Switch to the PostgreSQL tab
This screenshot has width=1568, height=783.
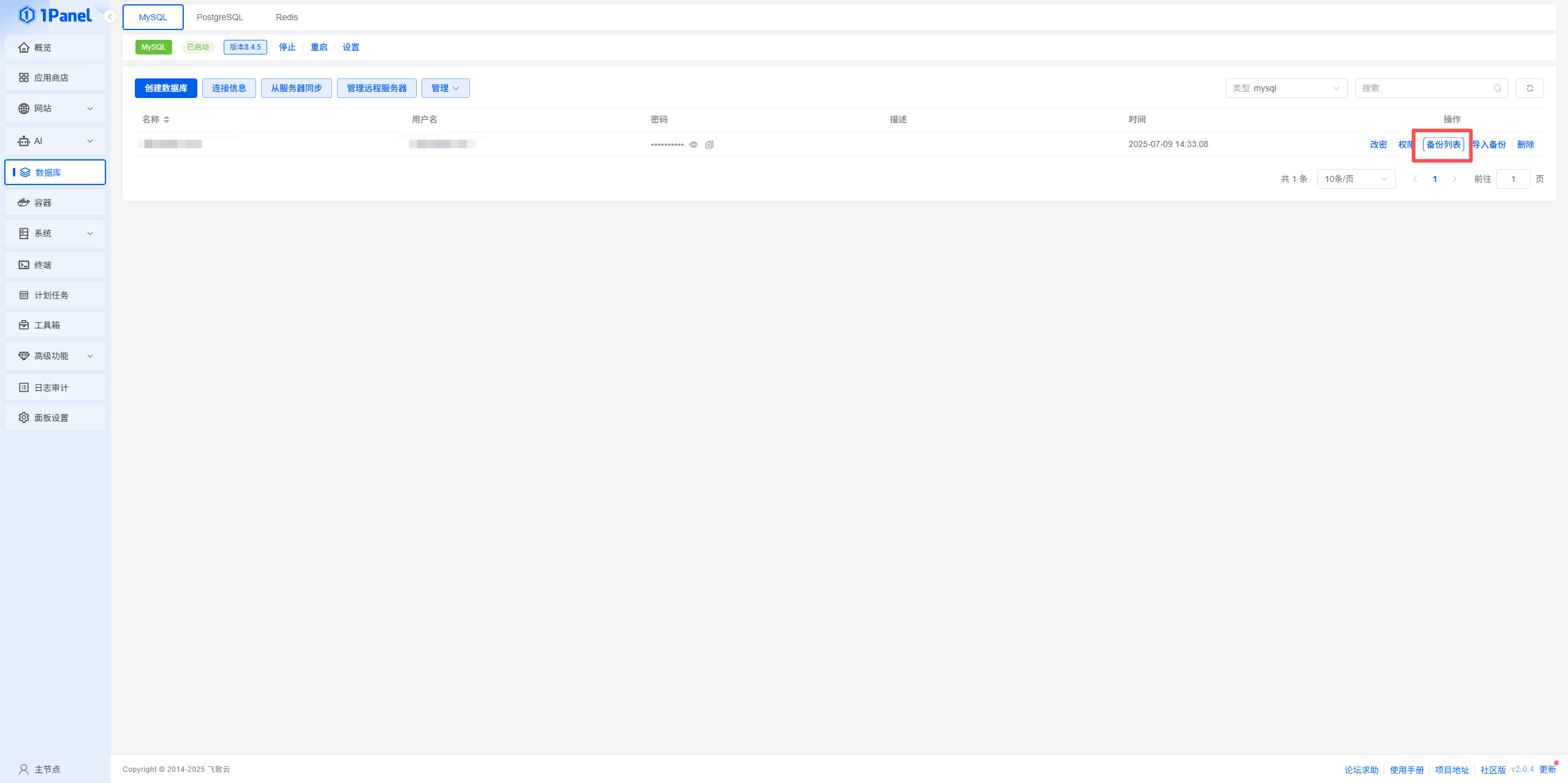point(219,17)
